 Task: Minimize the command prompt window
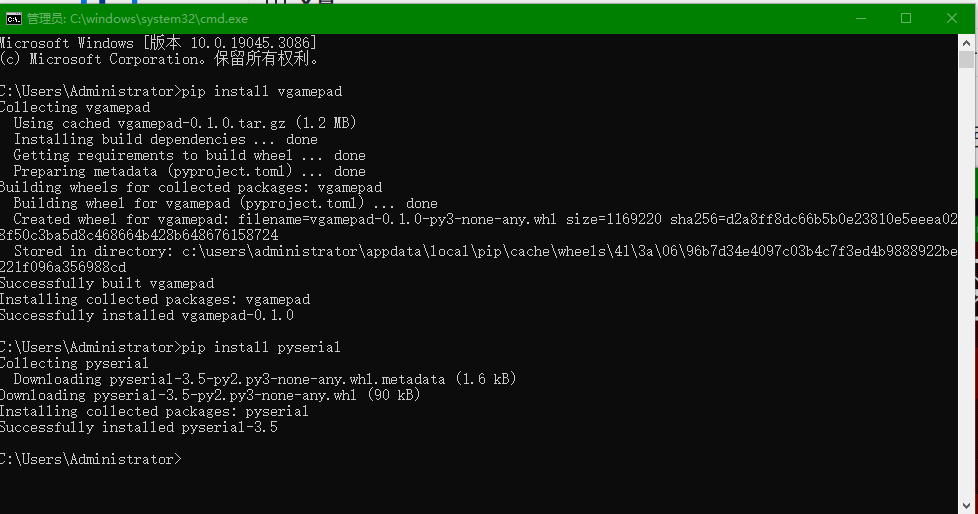tap(860, 18)
